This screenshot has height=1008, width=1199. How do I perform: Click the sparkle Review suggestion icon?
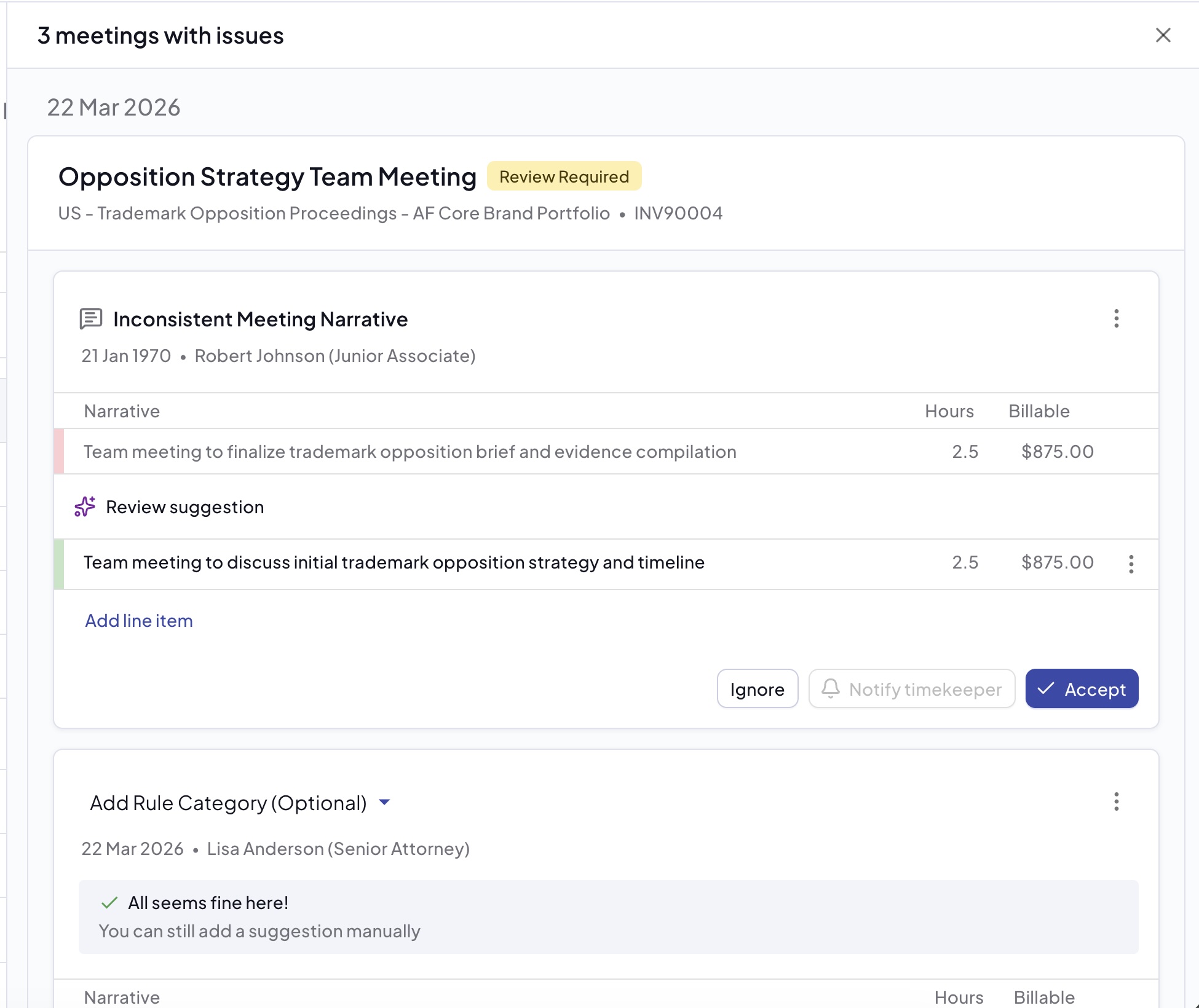coord(85,506)
